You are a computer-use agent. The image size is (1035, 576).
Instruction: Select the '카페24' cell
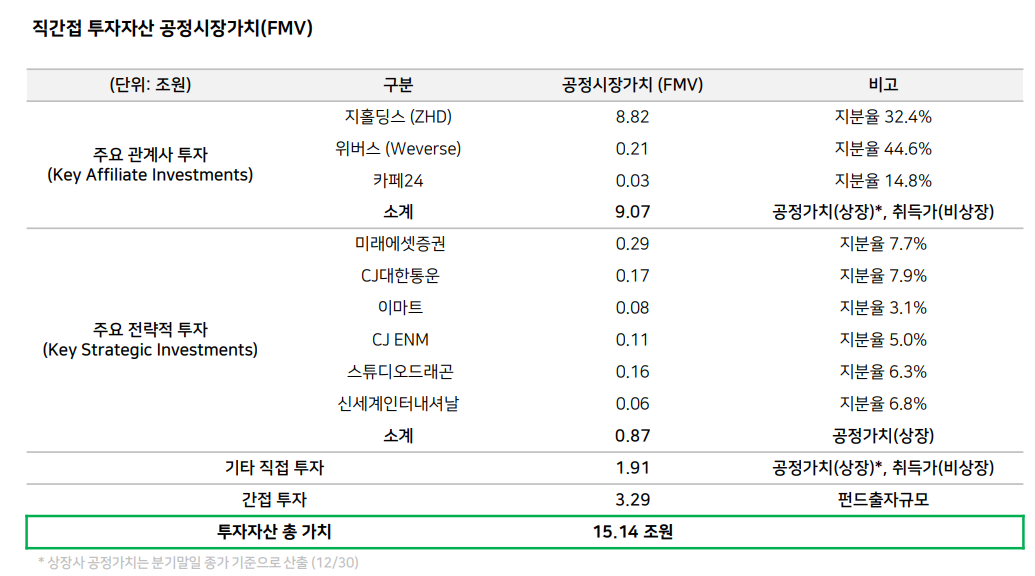(398, 181)
